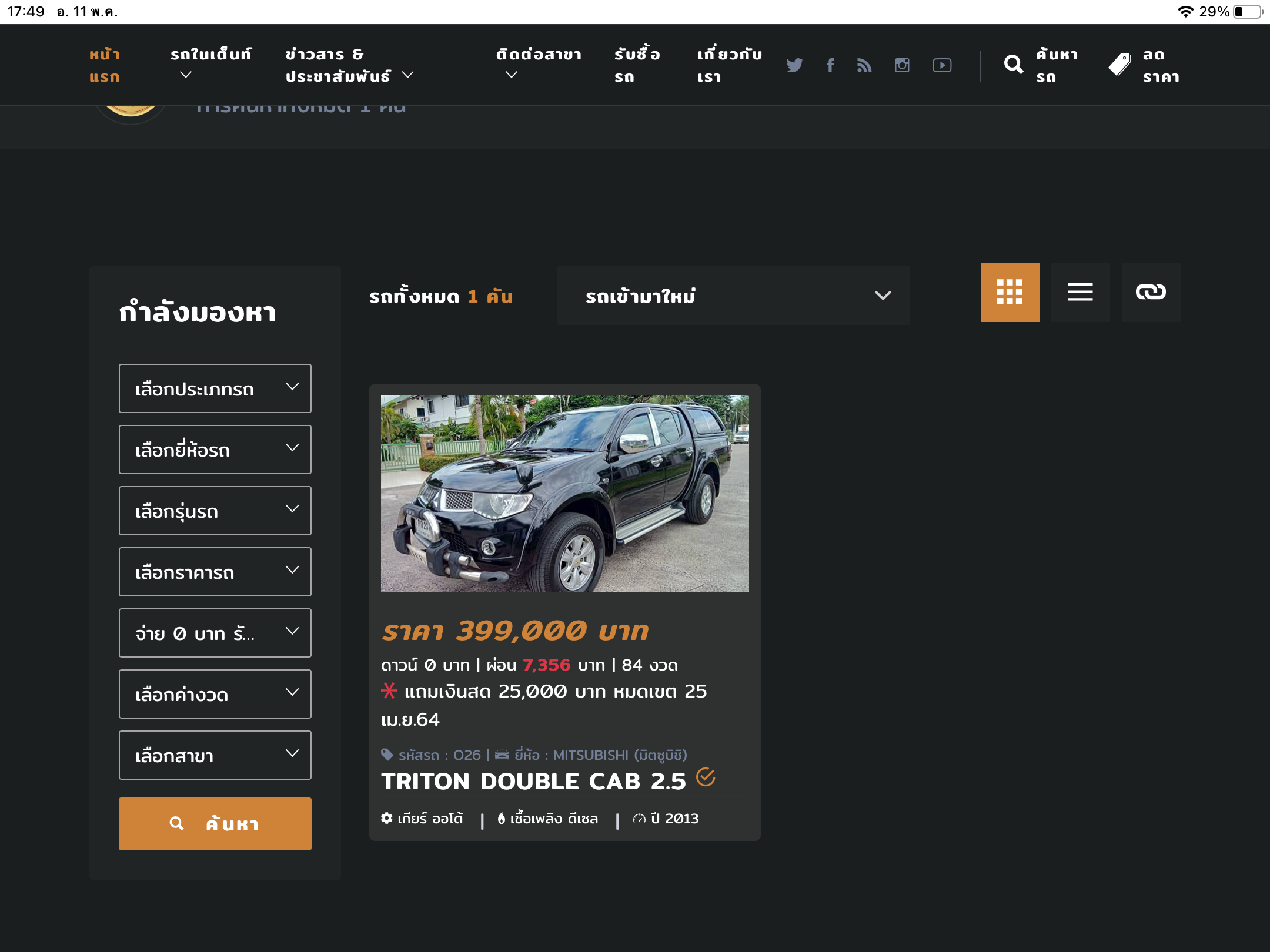
Task: Switch to grid view layout
Action: 1010,292
